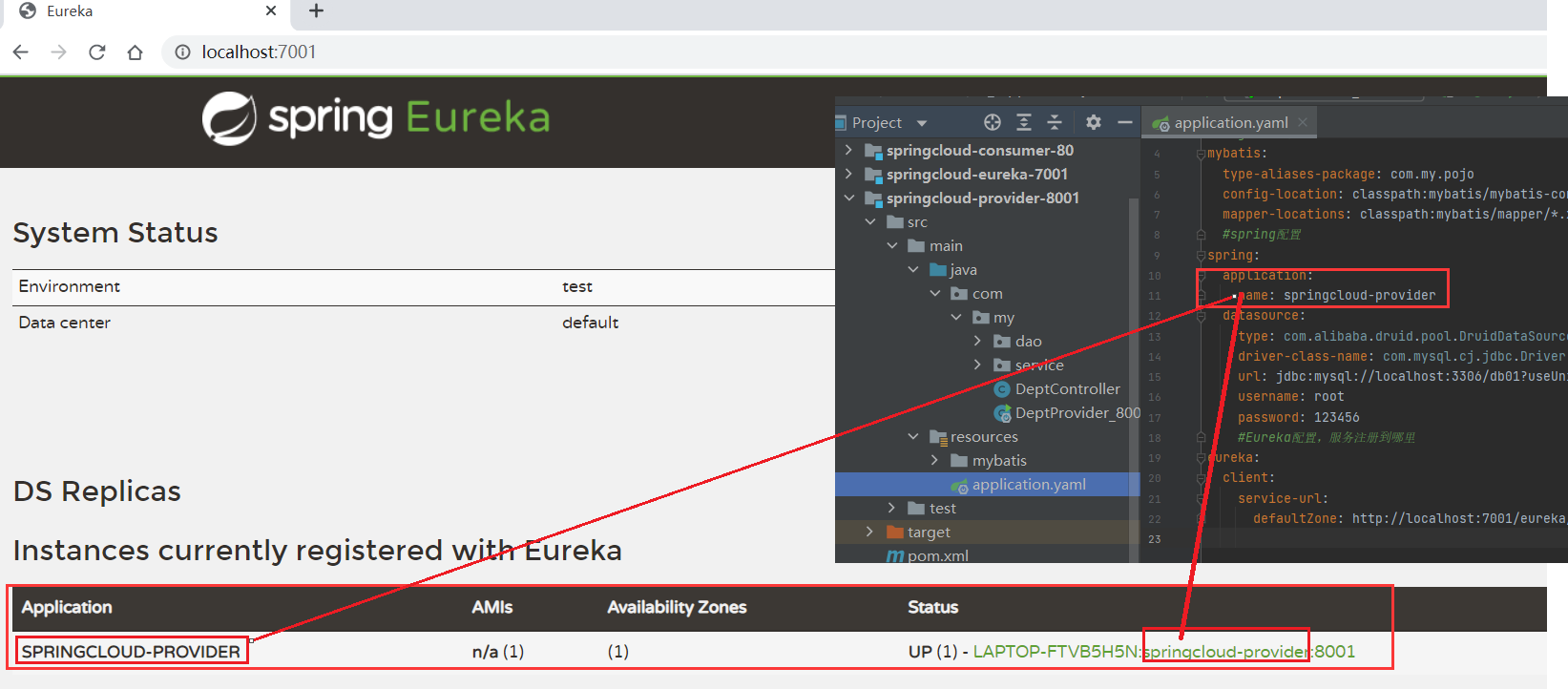Go to browser home page

click(x=135, y=52)
